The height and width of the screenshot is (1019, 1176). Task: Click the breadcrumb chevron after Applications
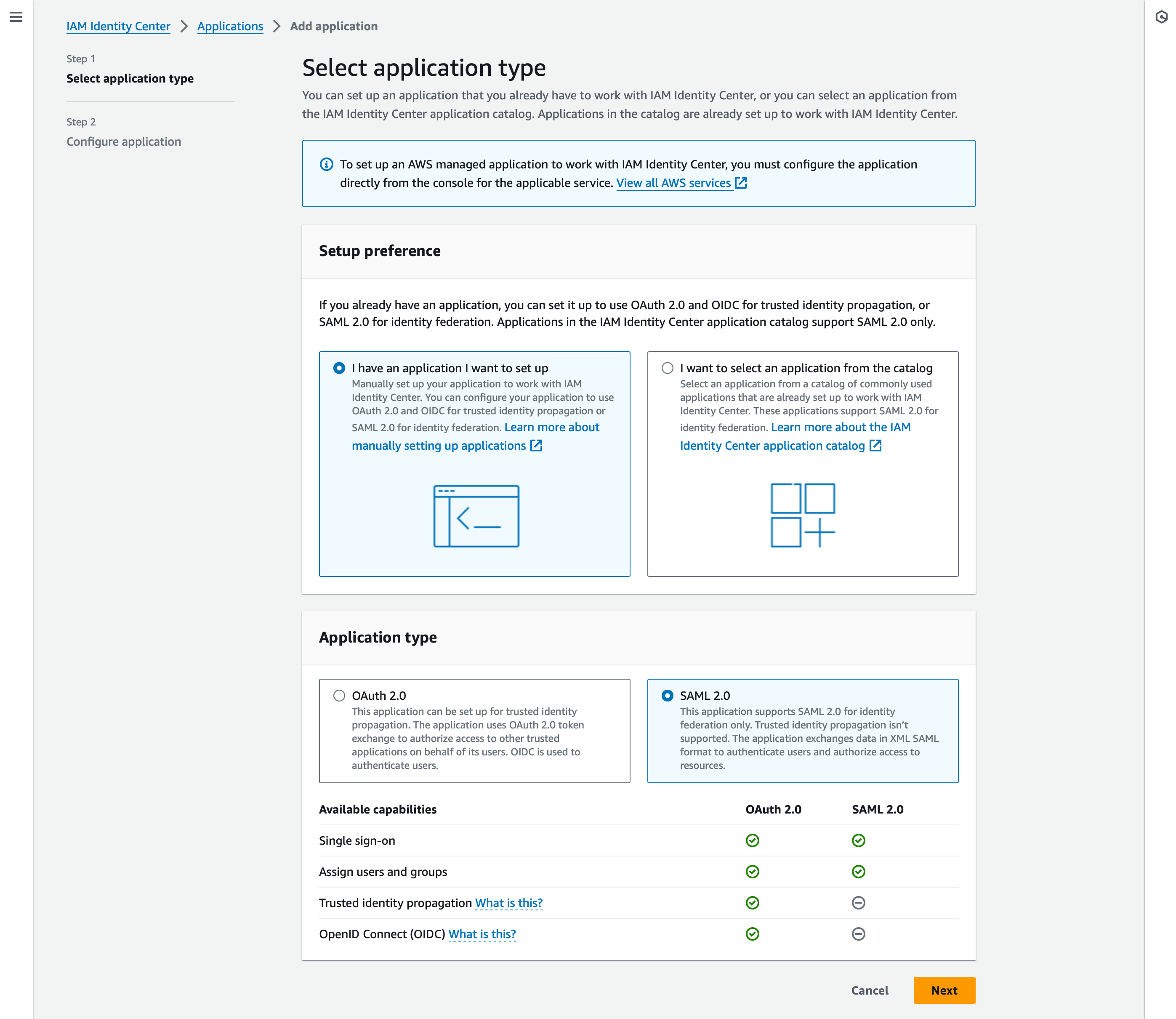[x=277, y=26]
